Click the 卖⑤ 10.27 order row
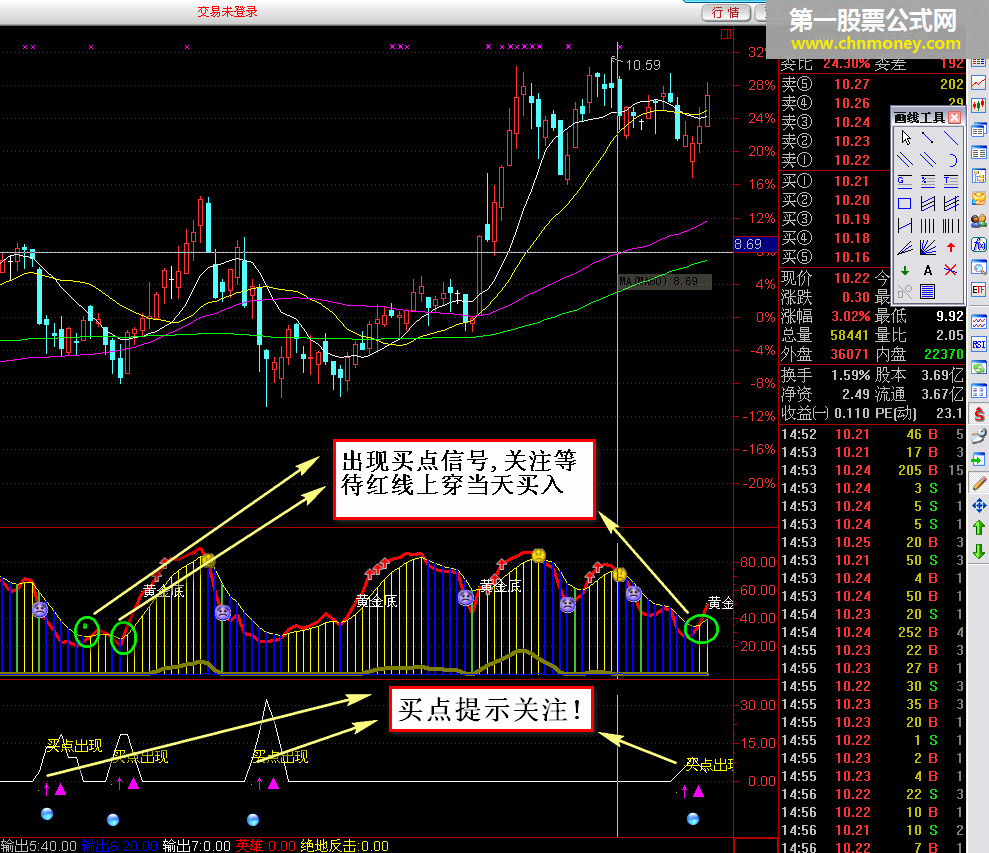This screenshot has width=989, height=853. (x=872, y=84)
